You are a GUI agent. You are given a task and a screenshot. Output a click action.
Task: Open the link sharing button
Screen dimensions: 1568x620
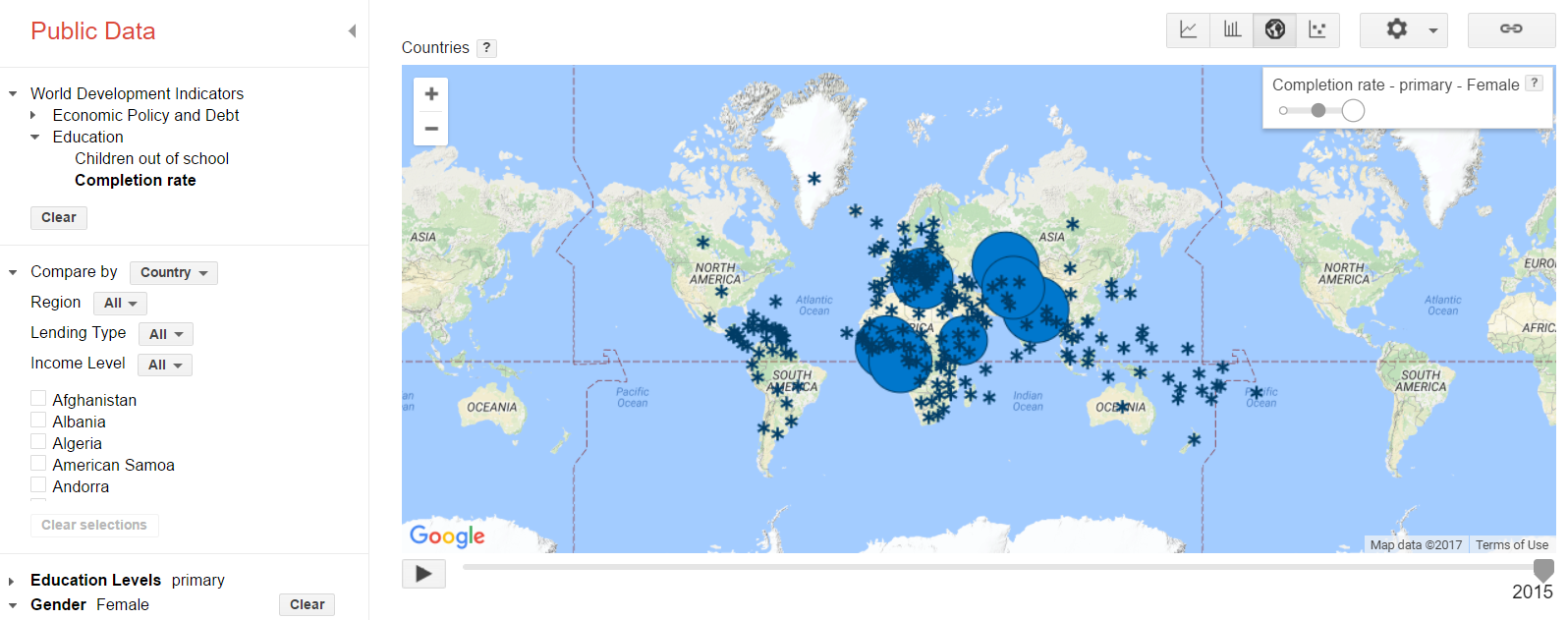point(1511,29)
